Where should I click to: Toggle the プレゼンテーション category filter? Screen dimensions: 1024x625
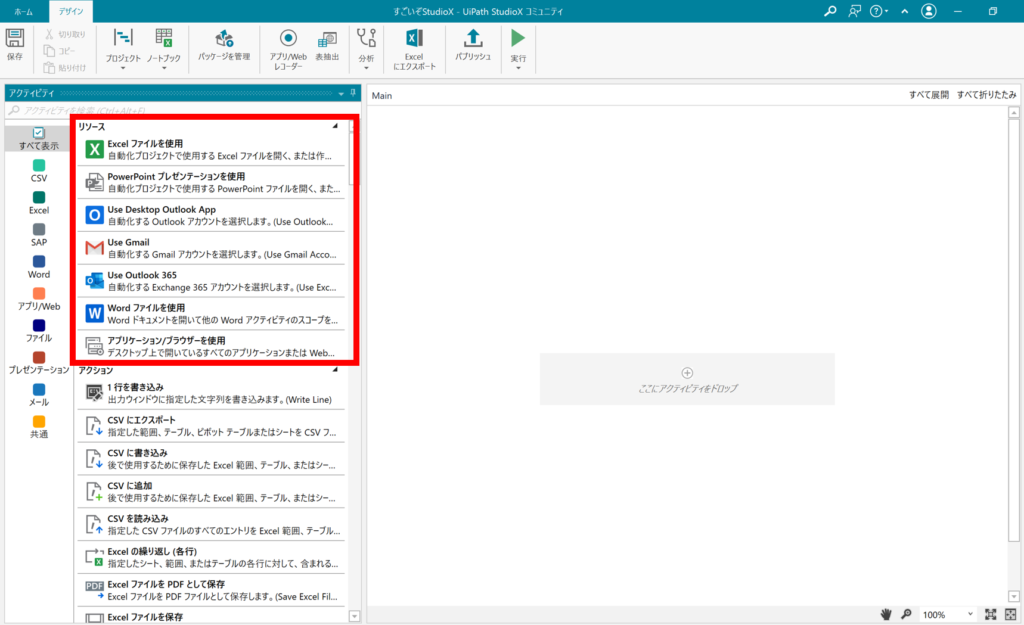[x=39, y=362]
